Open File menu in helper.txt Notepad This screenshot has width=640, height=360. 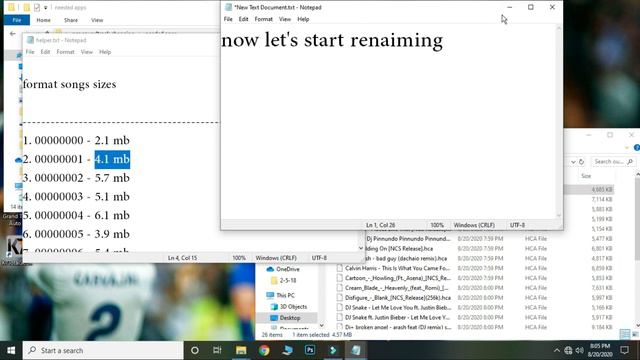pos(30,52)
